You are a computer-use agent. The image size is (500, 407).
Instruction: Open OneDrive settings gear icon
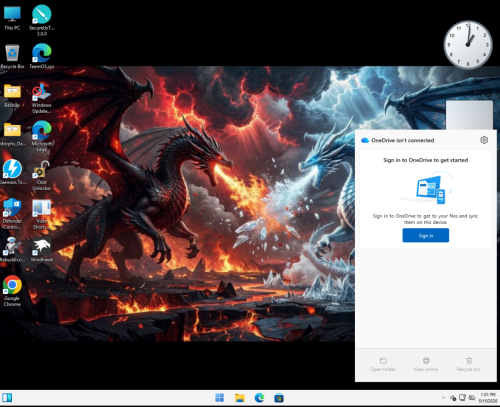click(x=484, y=140)
